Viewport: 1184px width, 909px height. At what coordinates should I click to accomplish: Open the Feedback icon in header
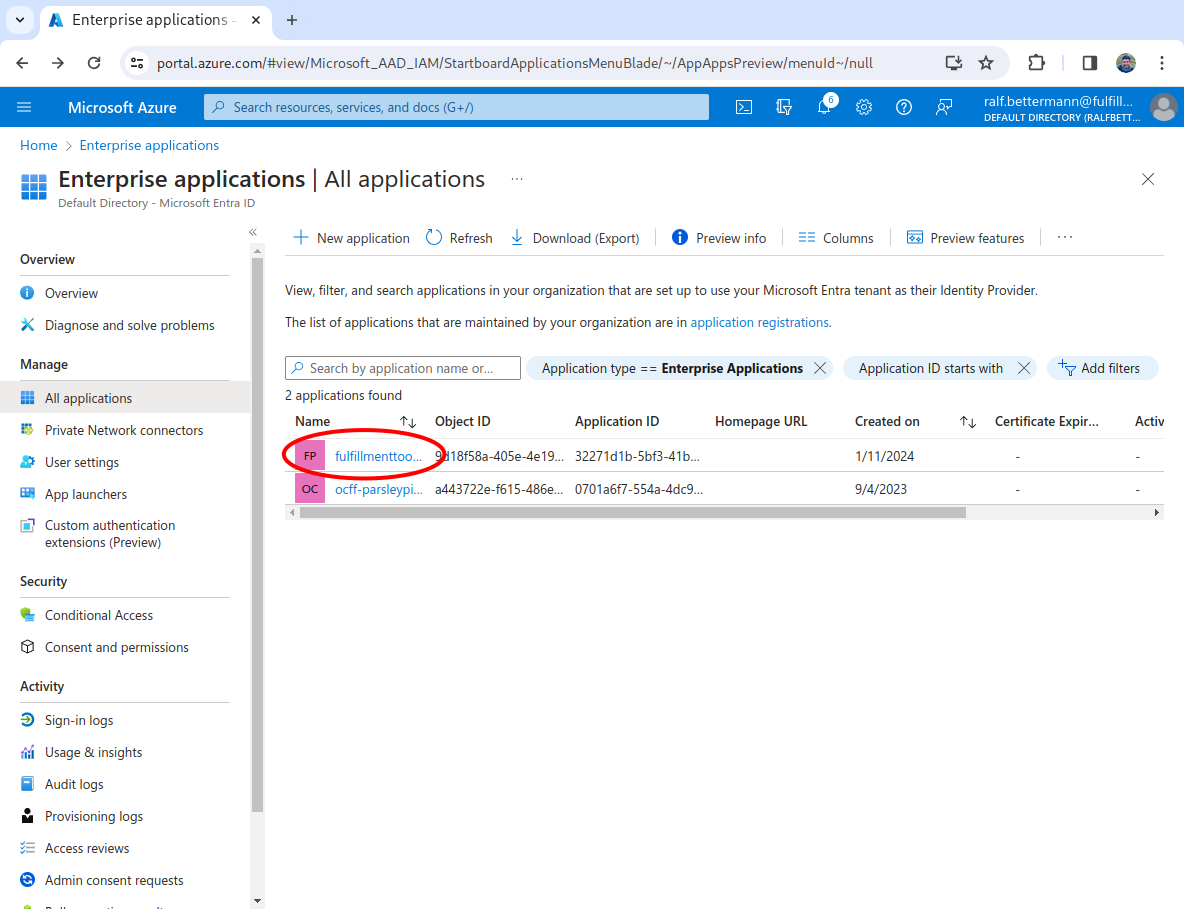[x=944, y=107]
